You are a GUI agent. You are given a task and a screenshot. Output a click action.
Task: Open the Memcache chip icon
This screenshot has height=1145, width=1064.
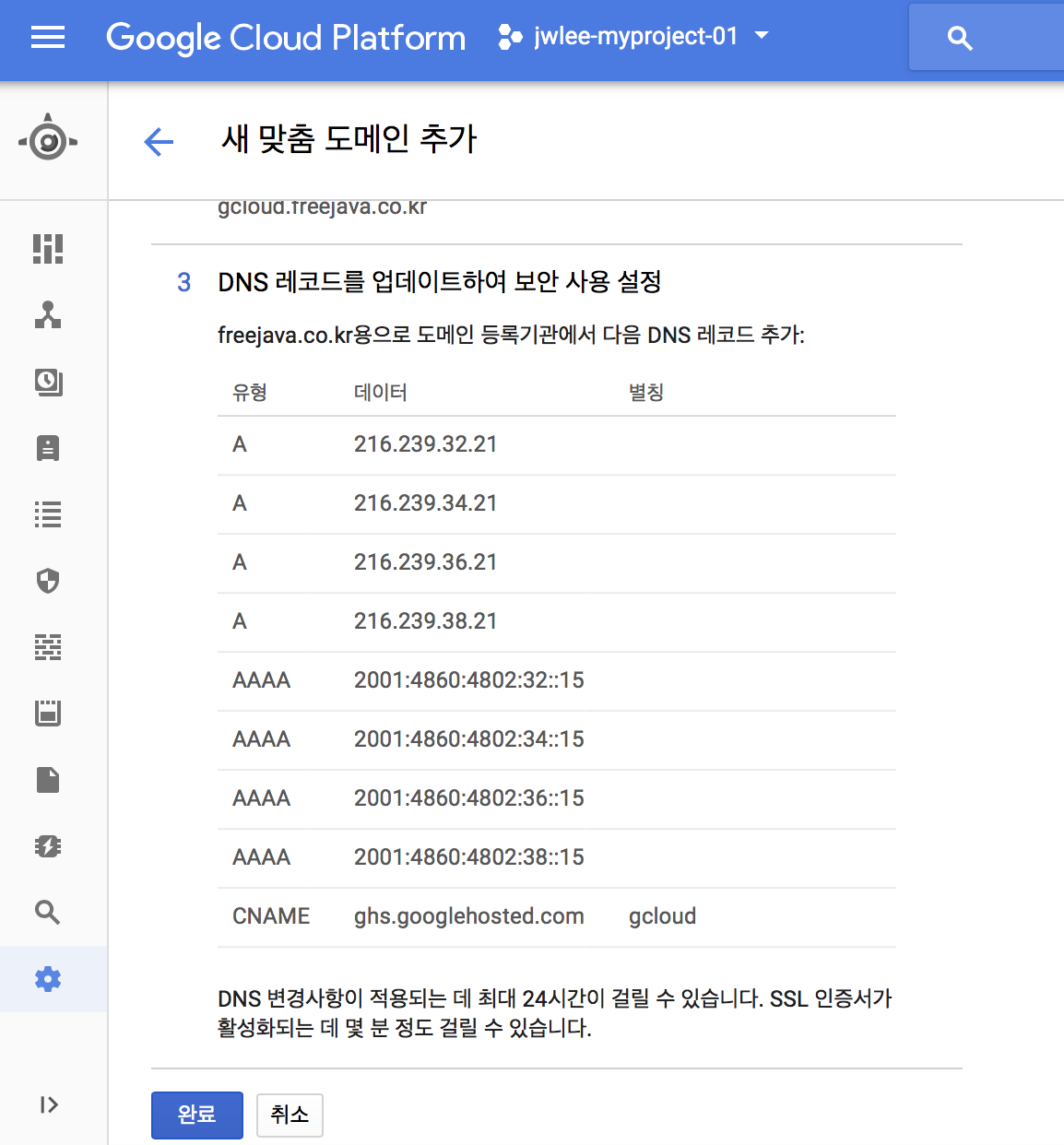coord(48,846)
